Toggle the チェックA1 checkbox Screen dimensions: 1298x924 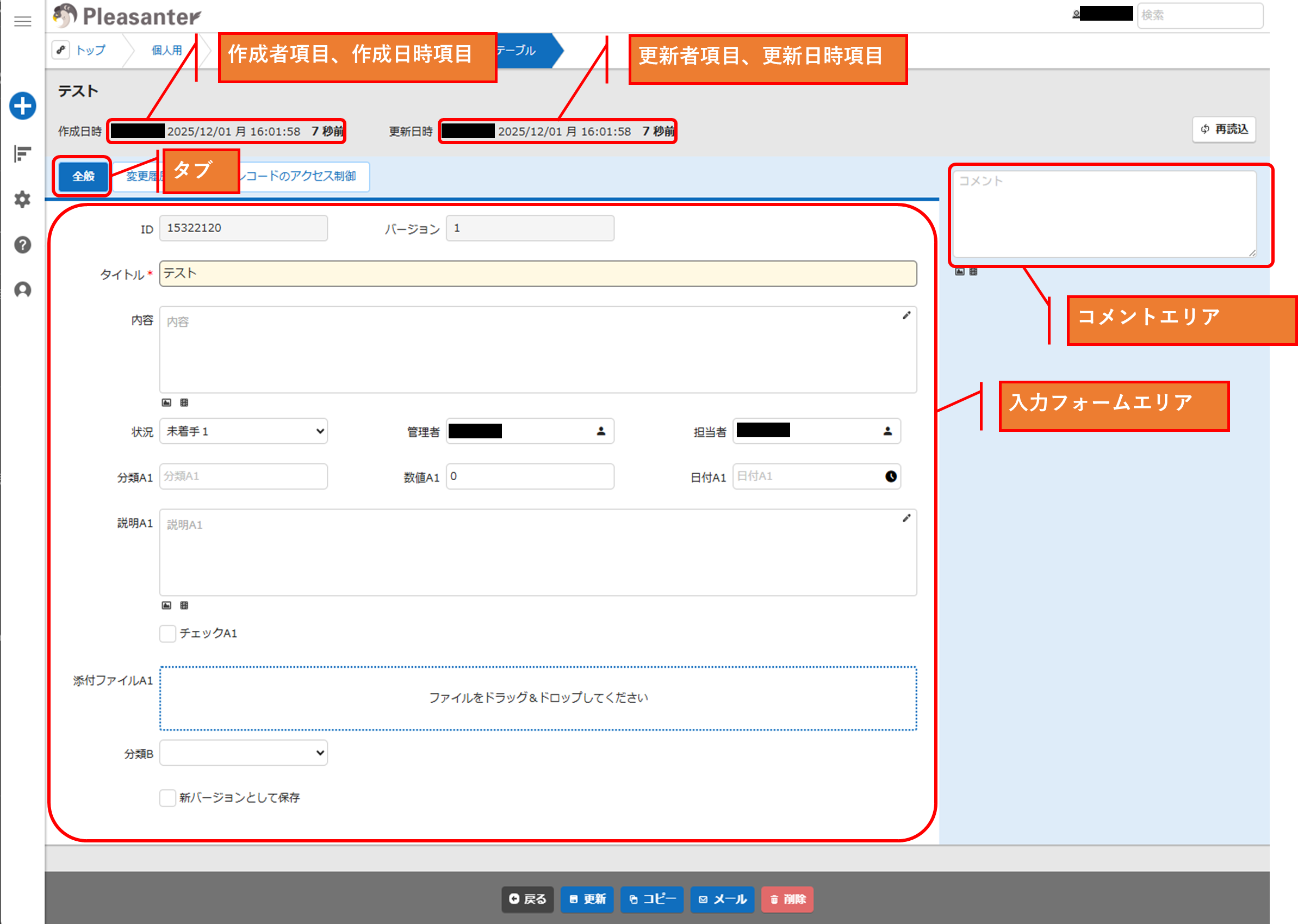[167, 633]
